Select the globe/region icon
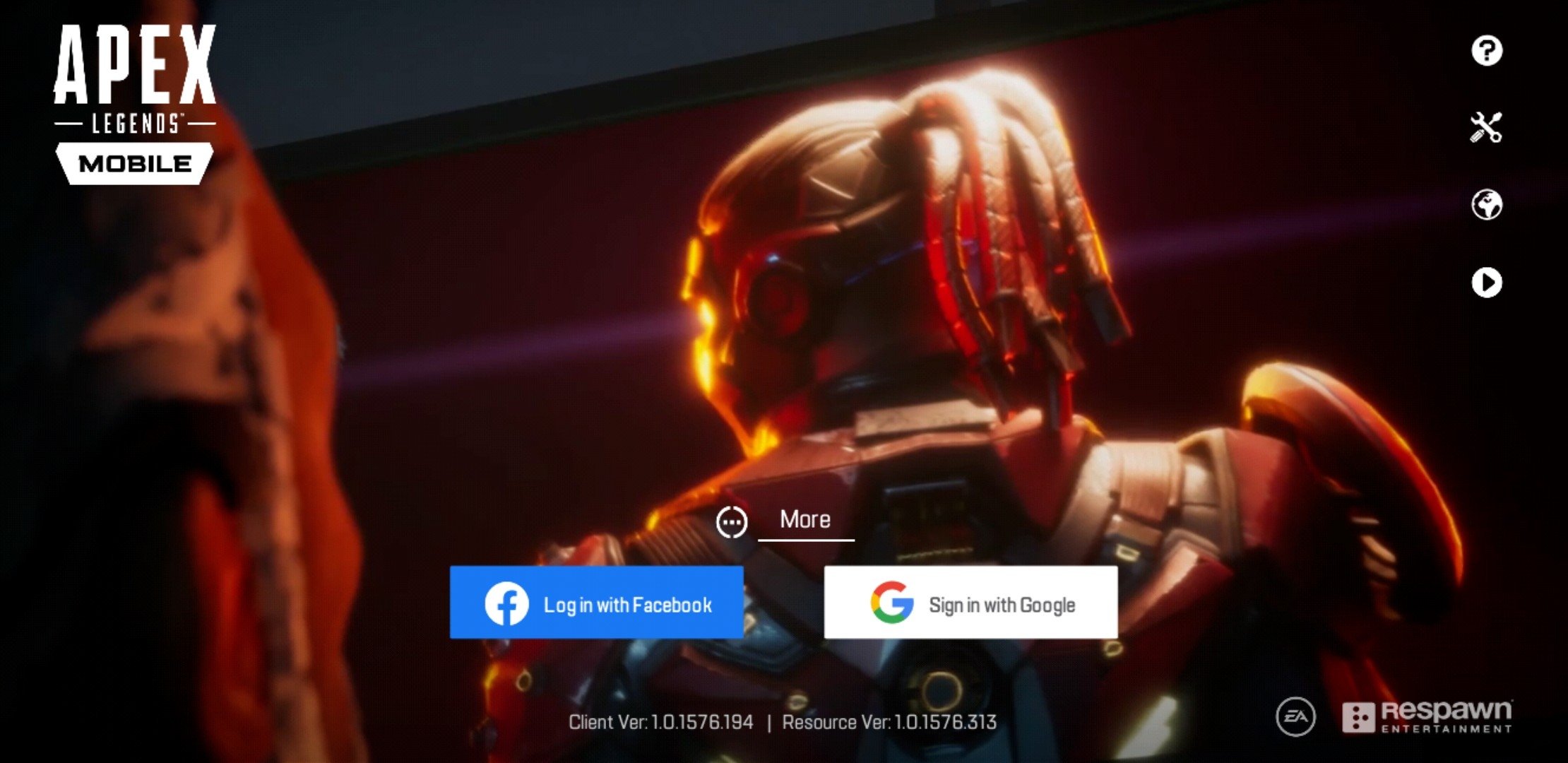The height and width of the screenshot is (763, 1568). pyautogui.click(x=1484, y=204)
